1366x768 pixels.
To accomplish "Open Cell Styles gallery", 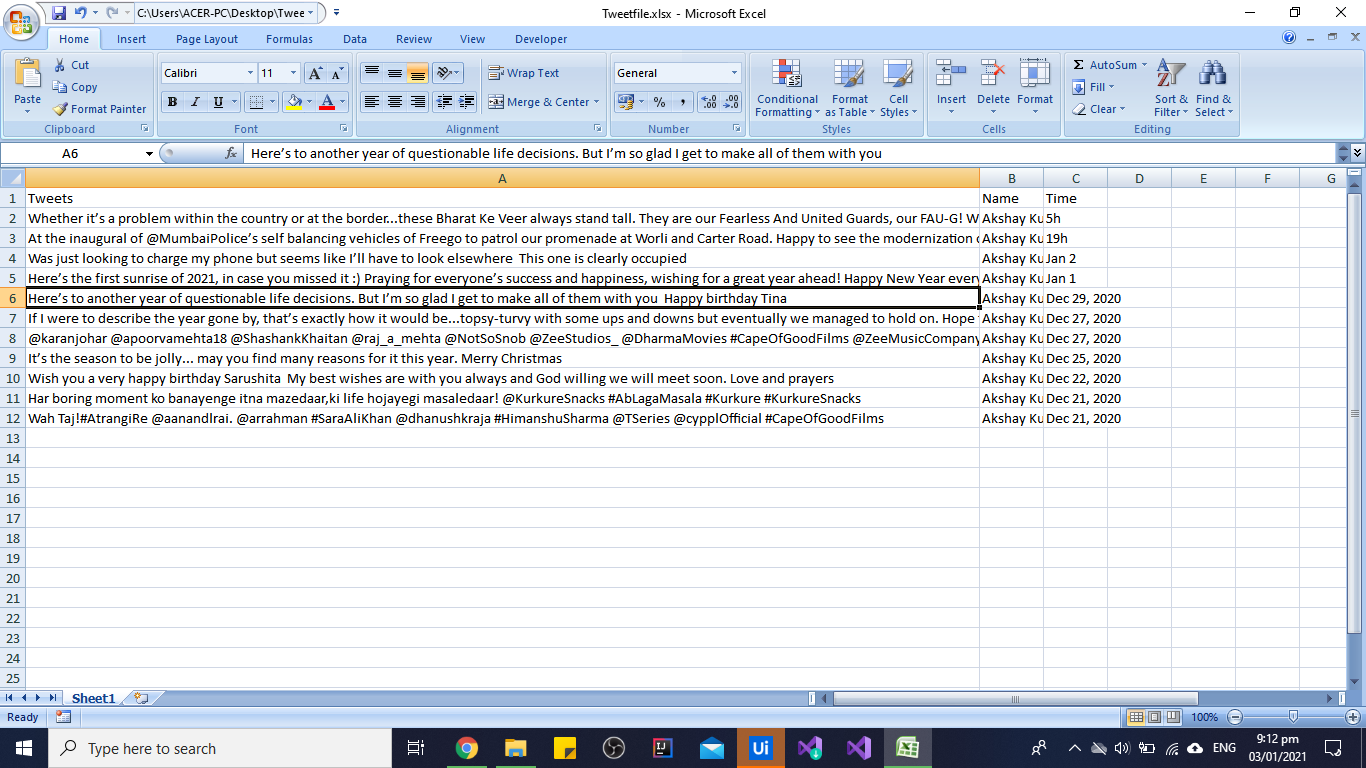I will (x=898, y=88).
